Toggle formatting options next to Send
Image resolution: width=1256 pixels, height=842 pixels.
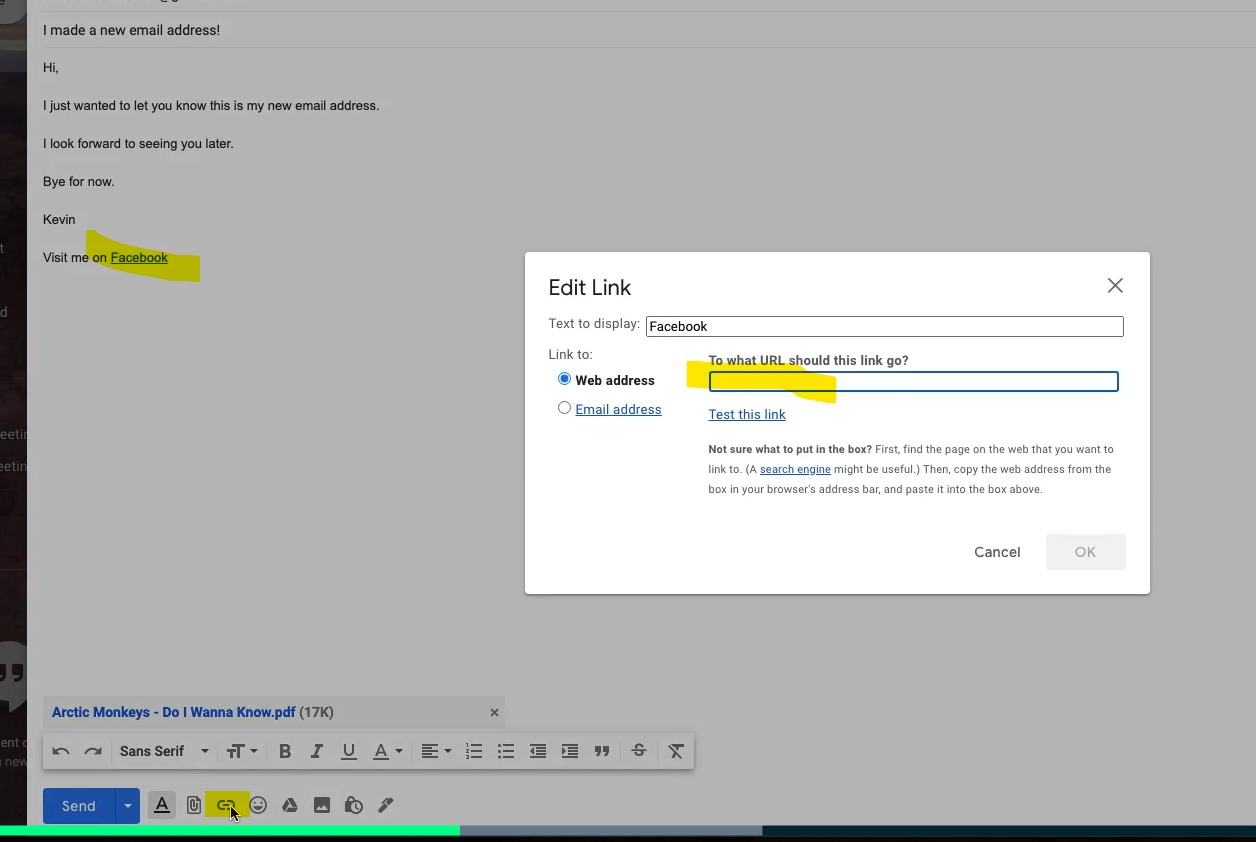point(161,805)
